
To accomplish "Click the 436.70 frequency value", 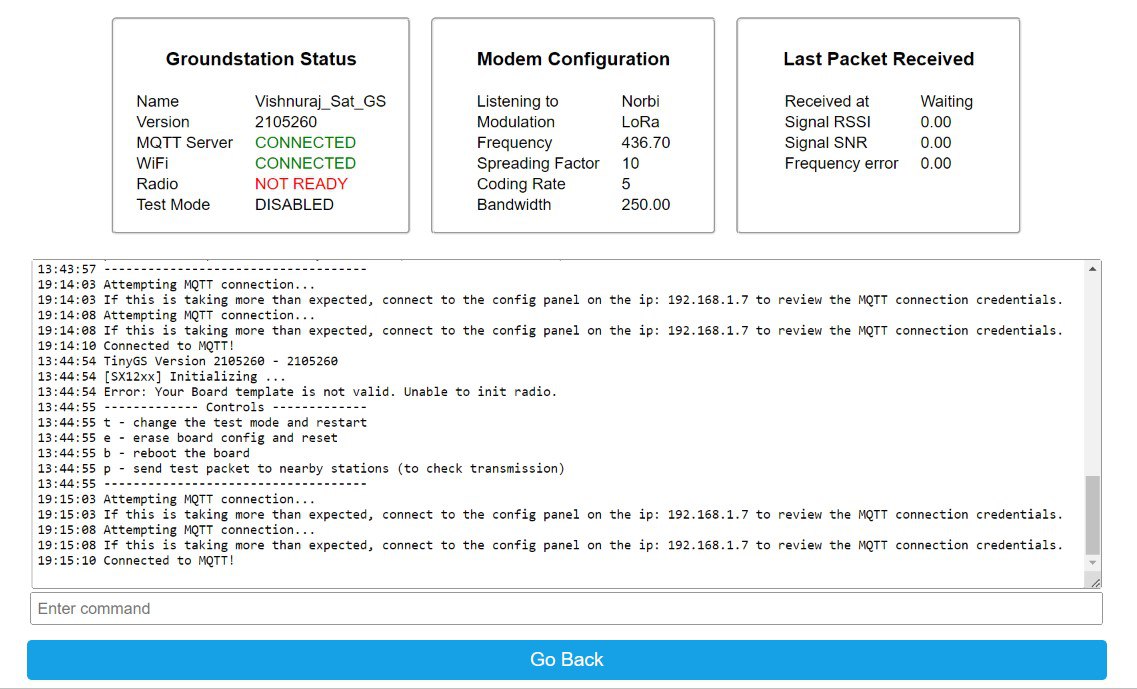I will pyautogui.click(x=645, y=143).
